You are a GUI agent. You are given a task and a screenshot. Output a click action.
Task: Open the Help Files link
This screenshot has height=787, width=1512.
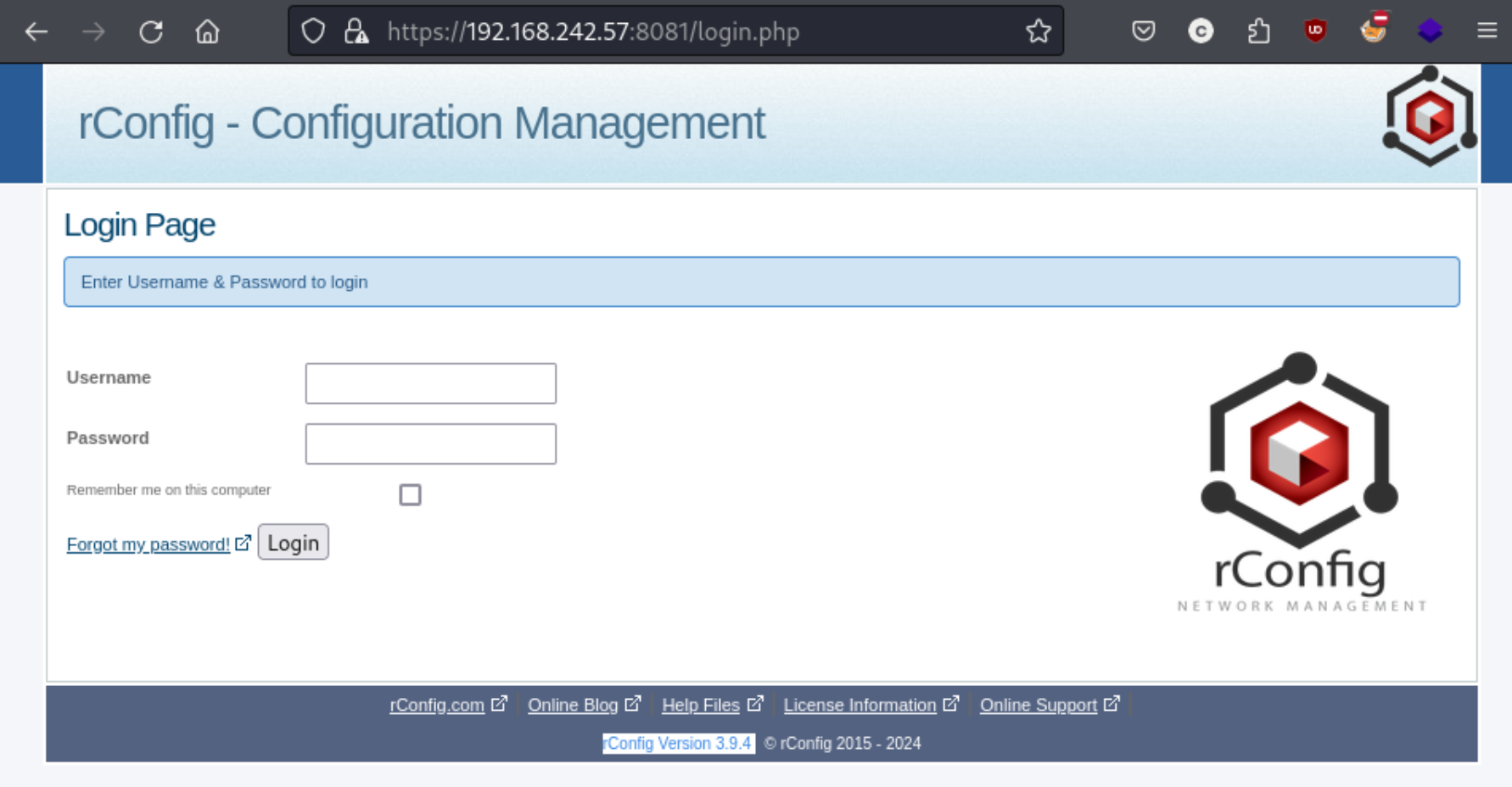(701, 705)
